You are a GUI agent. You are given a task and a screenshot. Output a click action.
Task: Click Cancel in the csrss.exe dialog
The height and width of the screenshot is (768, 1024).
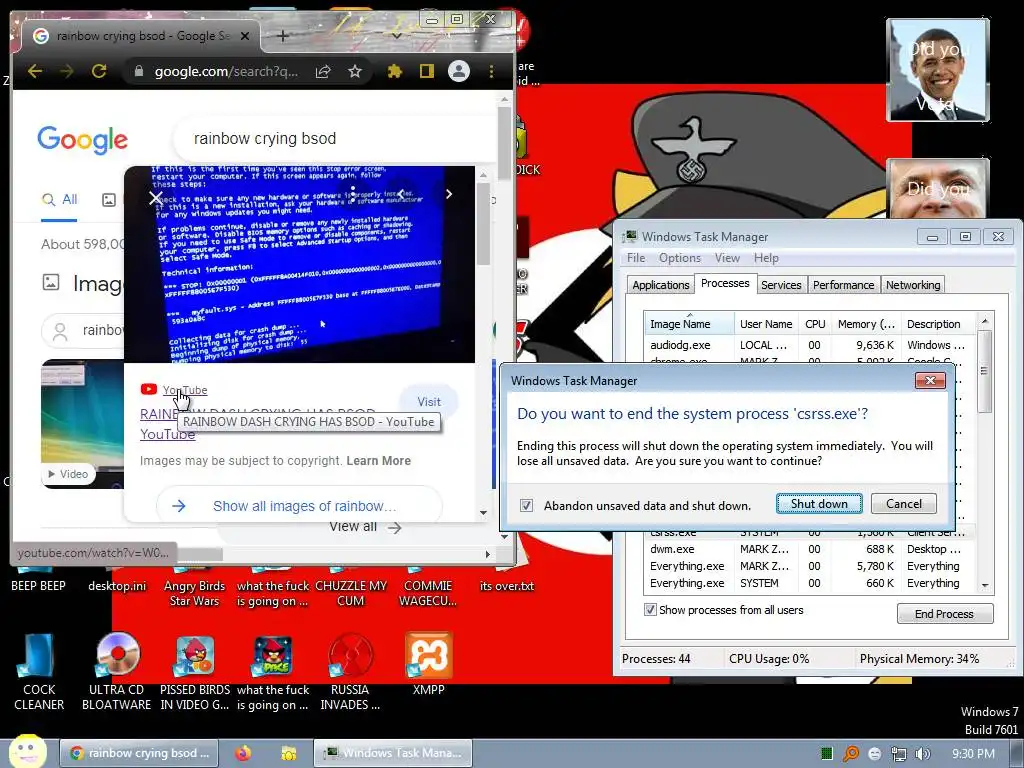[x=904, y=504]
